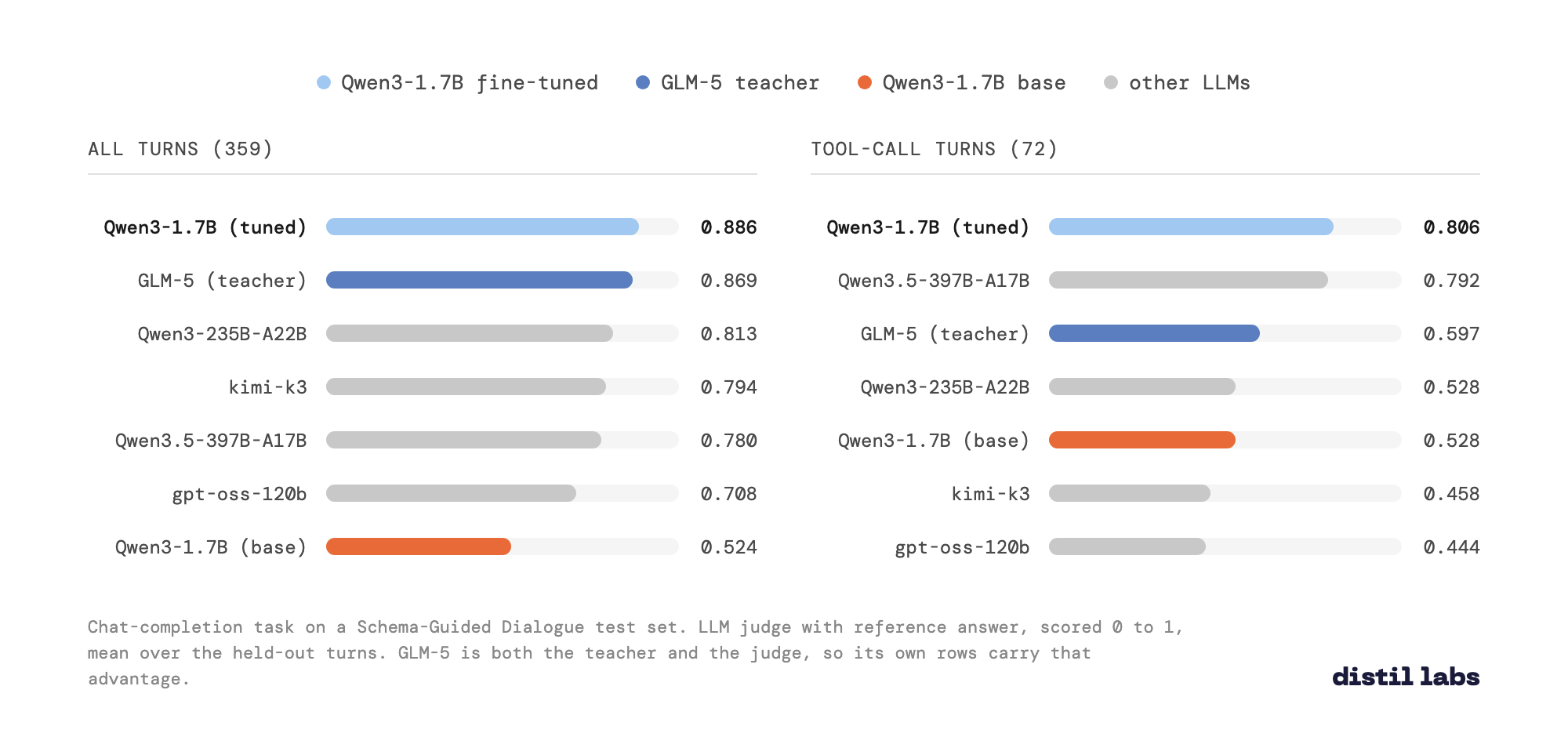Click the orange Qwen3-1.7B base legend dot

click(x=865, y=82)
